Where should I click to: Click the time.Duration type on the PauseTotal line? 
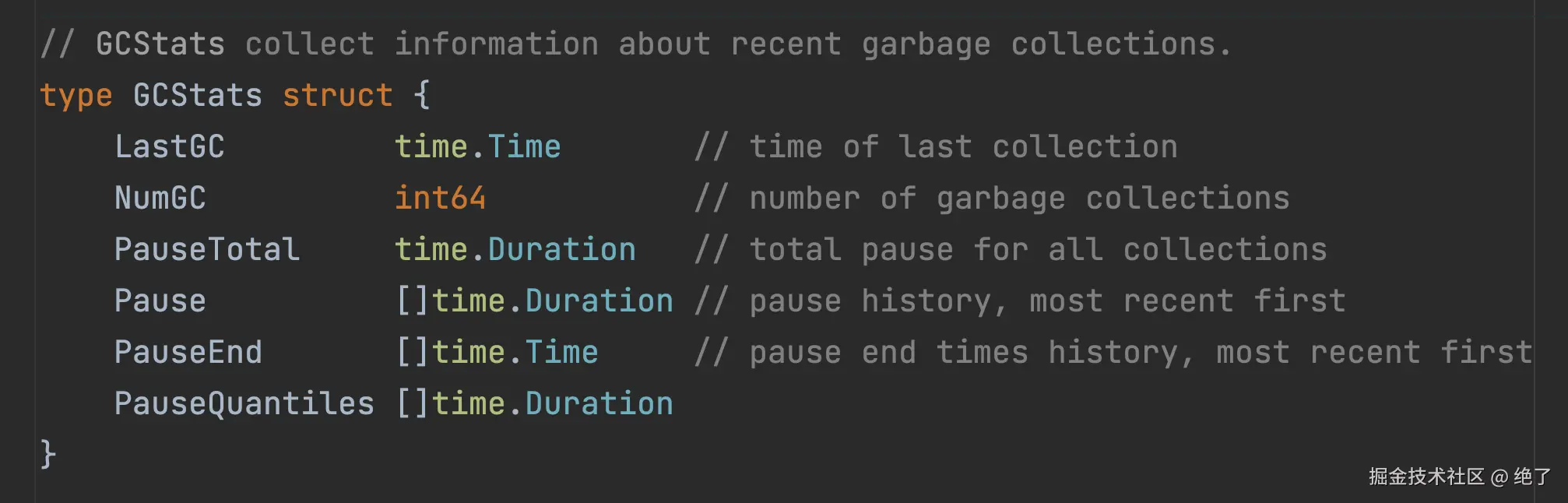click(515, 250)
